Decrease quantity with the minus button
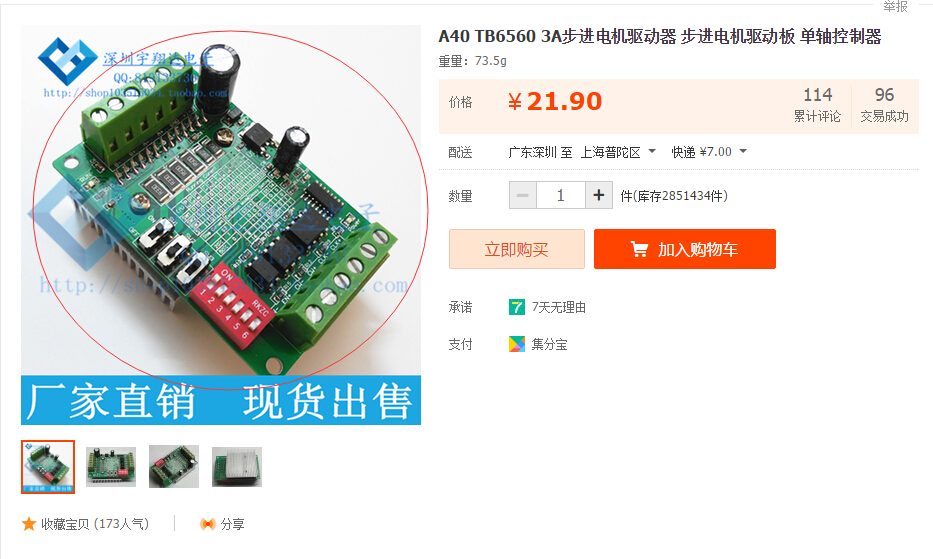The width and height of the screenshot is (933, 559). tap(522, 195)
